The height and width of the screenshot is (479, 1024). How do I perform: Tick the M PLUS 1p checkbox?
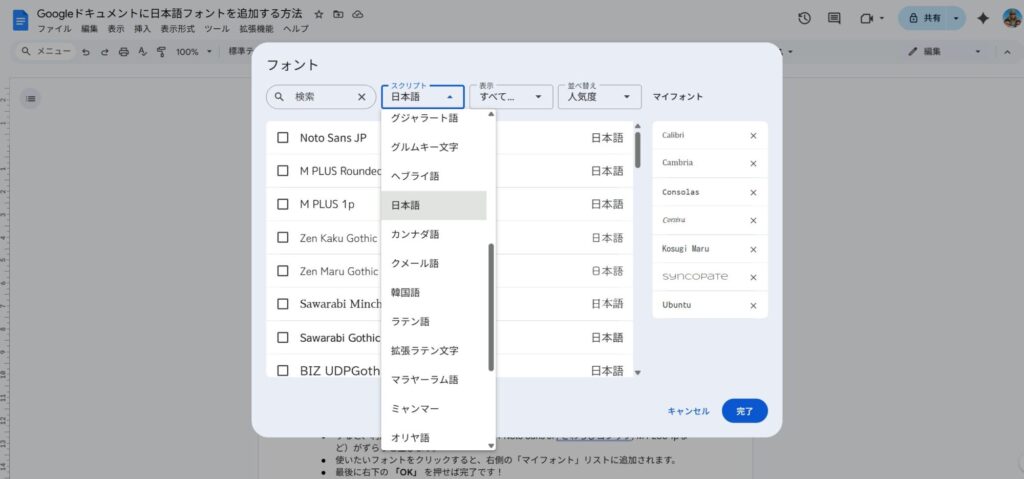point(283,204)
